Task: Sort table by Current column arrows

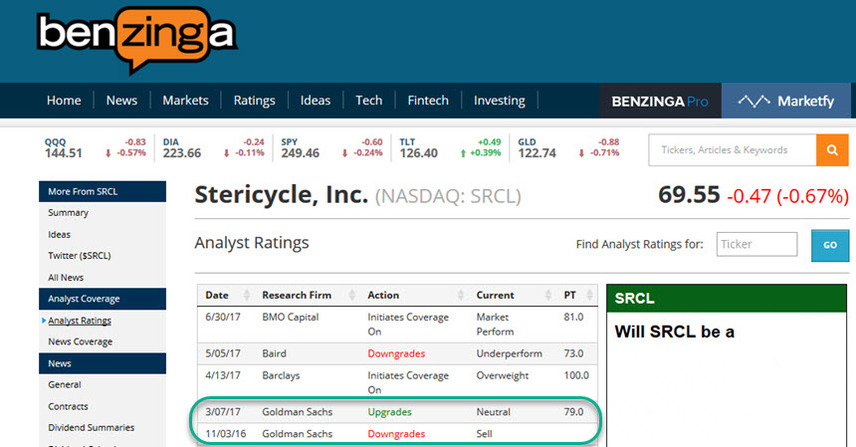Action: [x=548, y=295]
